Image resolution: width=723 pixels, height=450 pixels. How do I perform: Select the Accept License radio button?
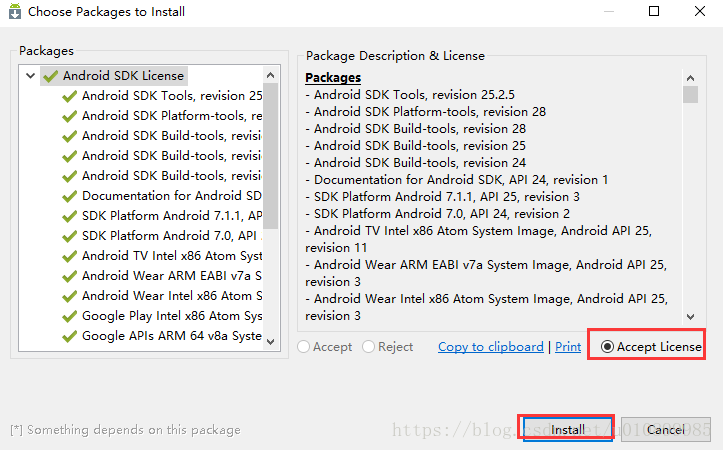click(607, 347)
